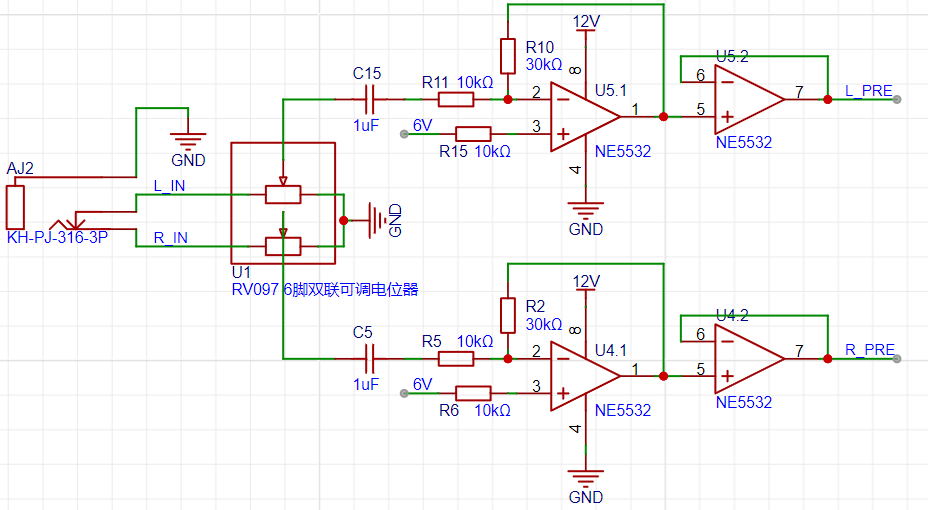
Task: Click the C5 1uF value text
Action: 366,385
